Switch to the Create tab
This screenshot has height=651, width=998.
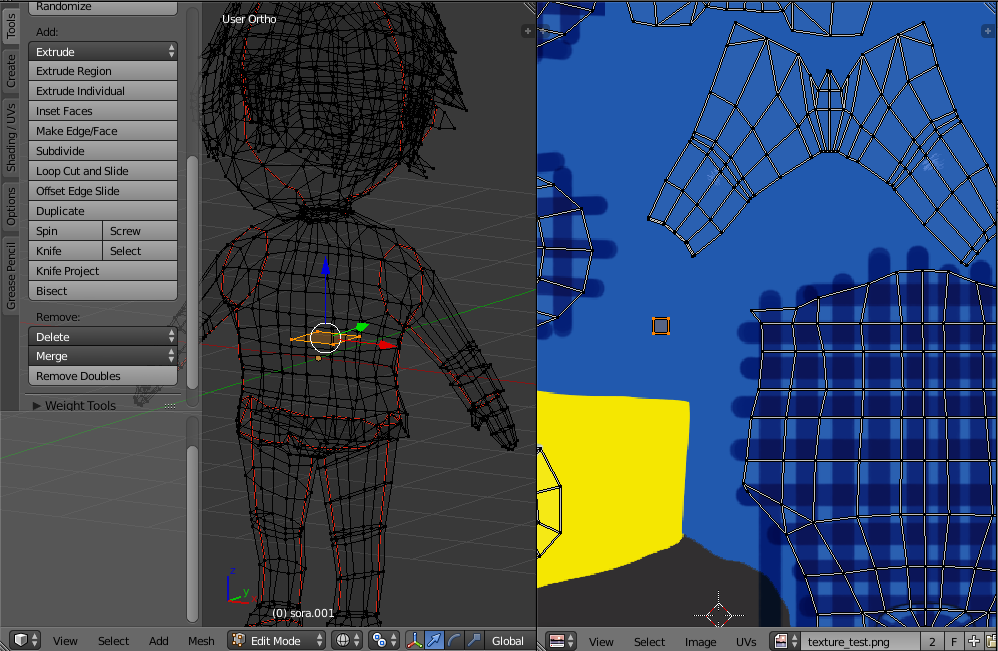click(x=11, y=70)
